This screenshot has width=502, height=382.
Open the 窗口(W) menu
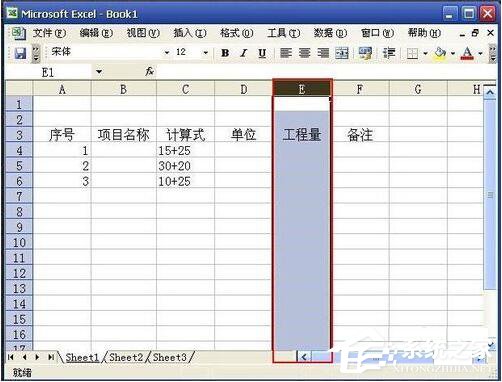point(377,33)
